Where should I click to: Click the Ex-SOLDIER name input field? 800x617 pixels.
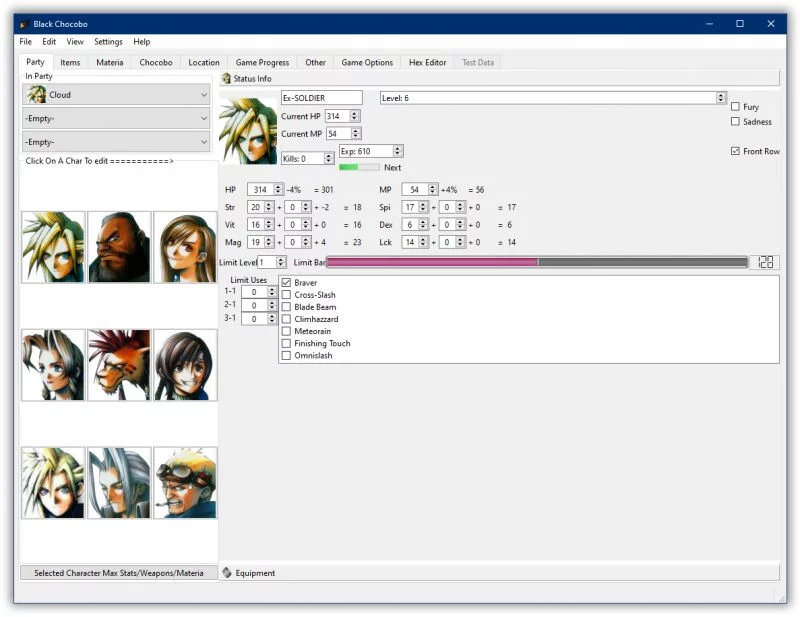[322, 98]
